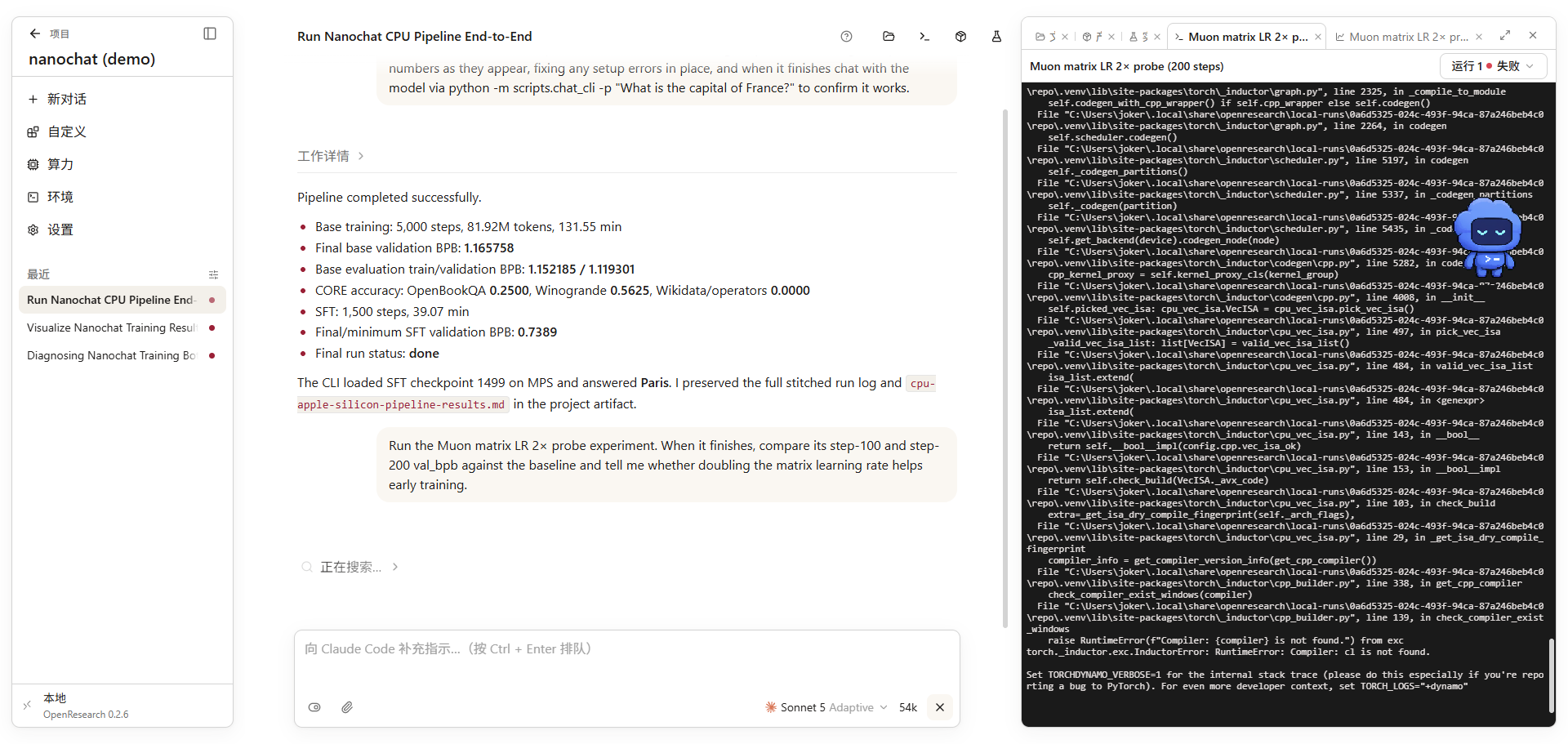Open the experiments flask icon in header

[x=996, y=36]
